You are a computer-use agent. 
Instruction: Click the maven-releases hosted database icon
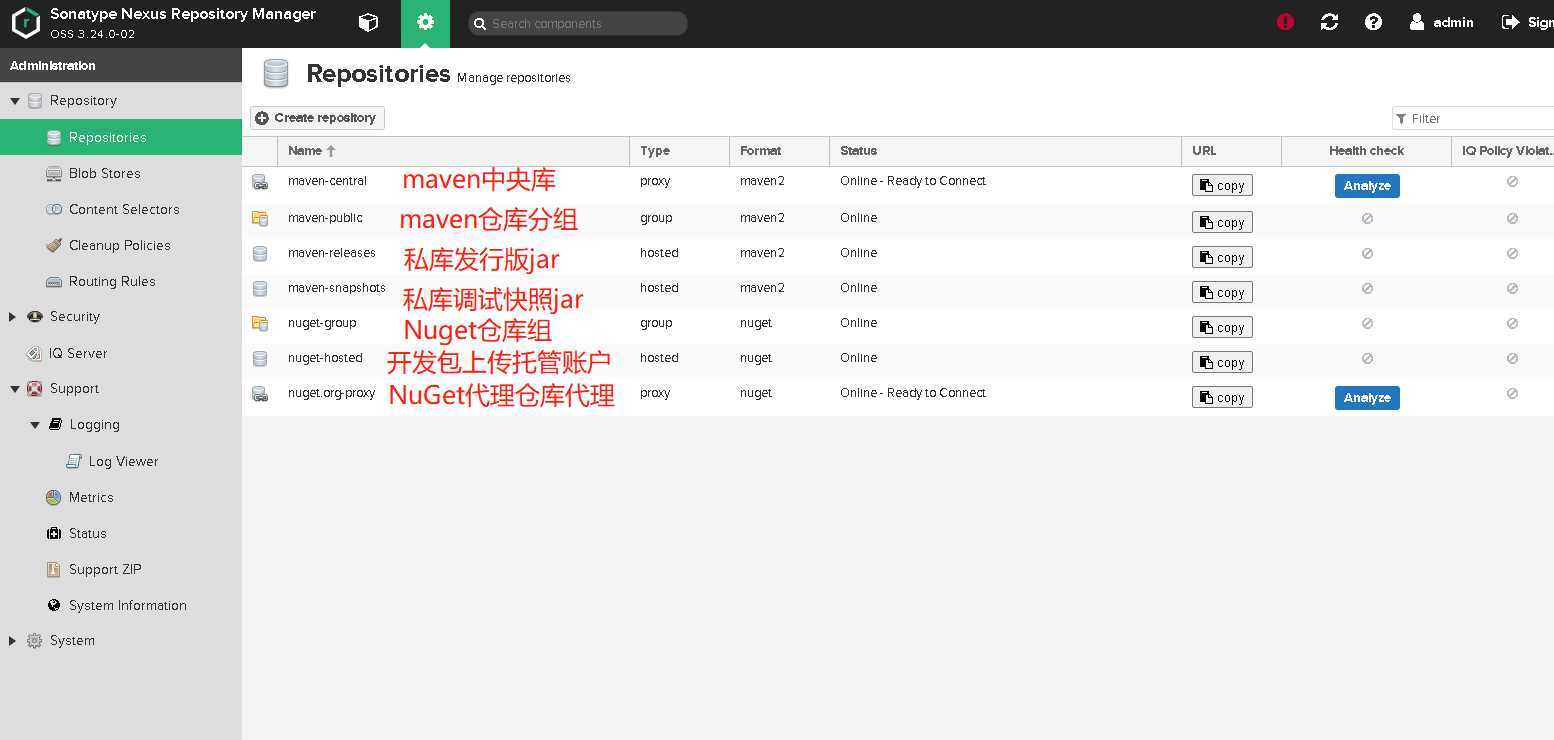point(260,254)
